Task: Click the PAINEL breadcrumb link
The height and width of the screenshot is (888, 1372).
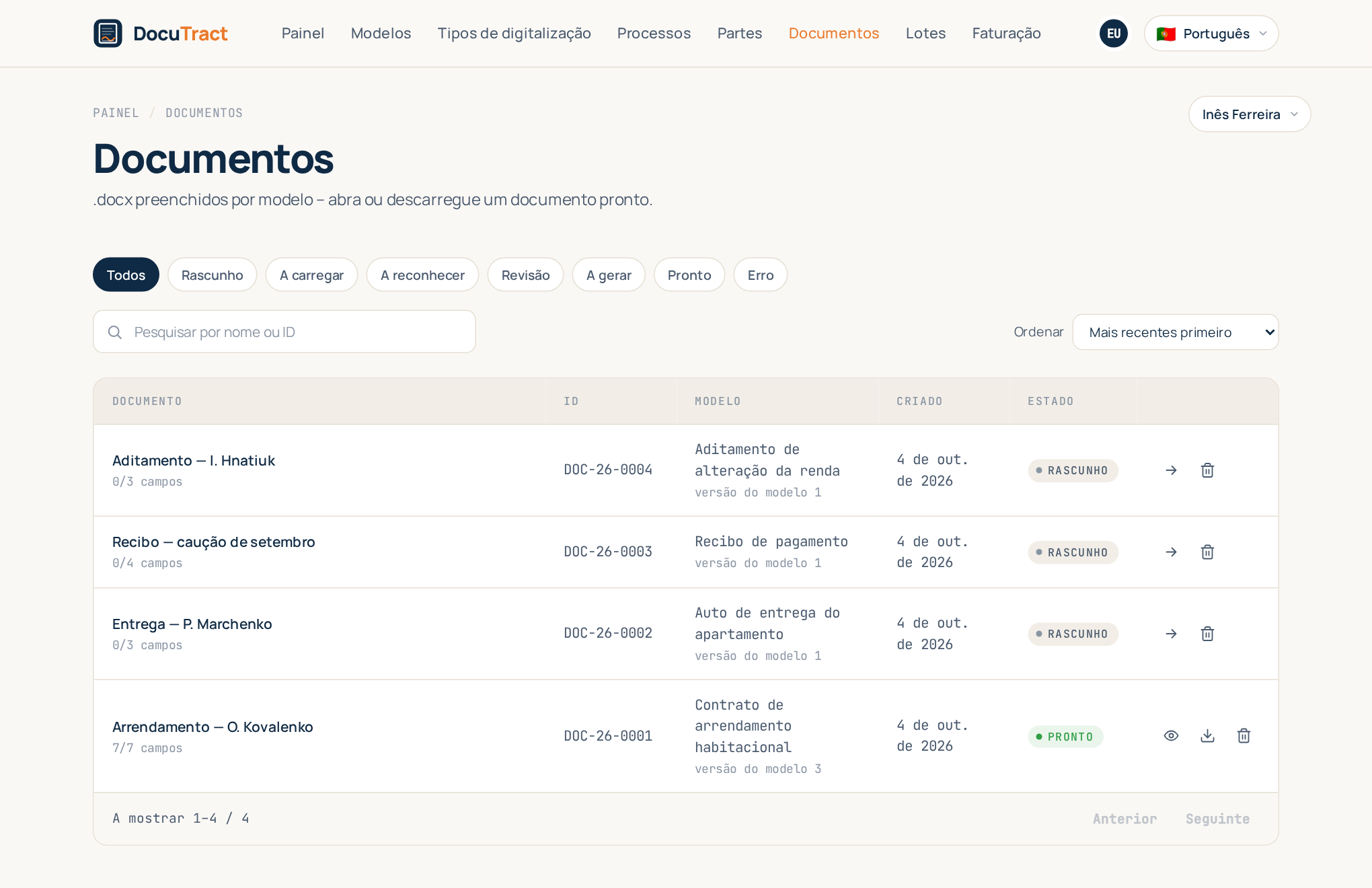Action: 116,113
